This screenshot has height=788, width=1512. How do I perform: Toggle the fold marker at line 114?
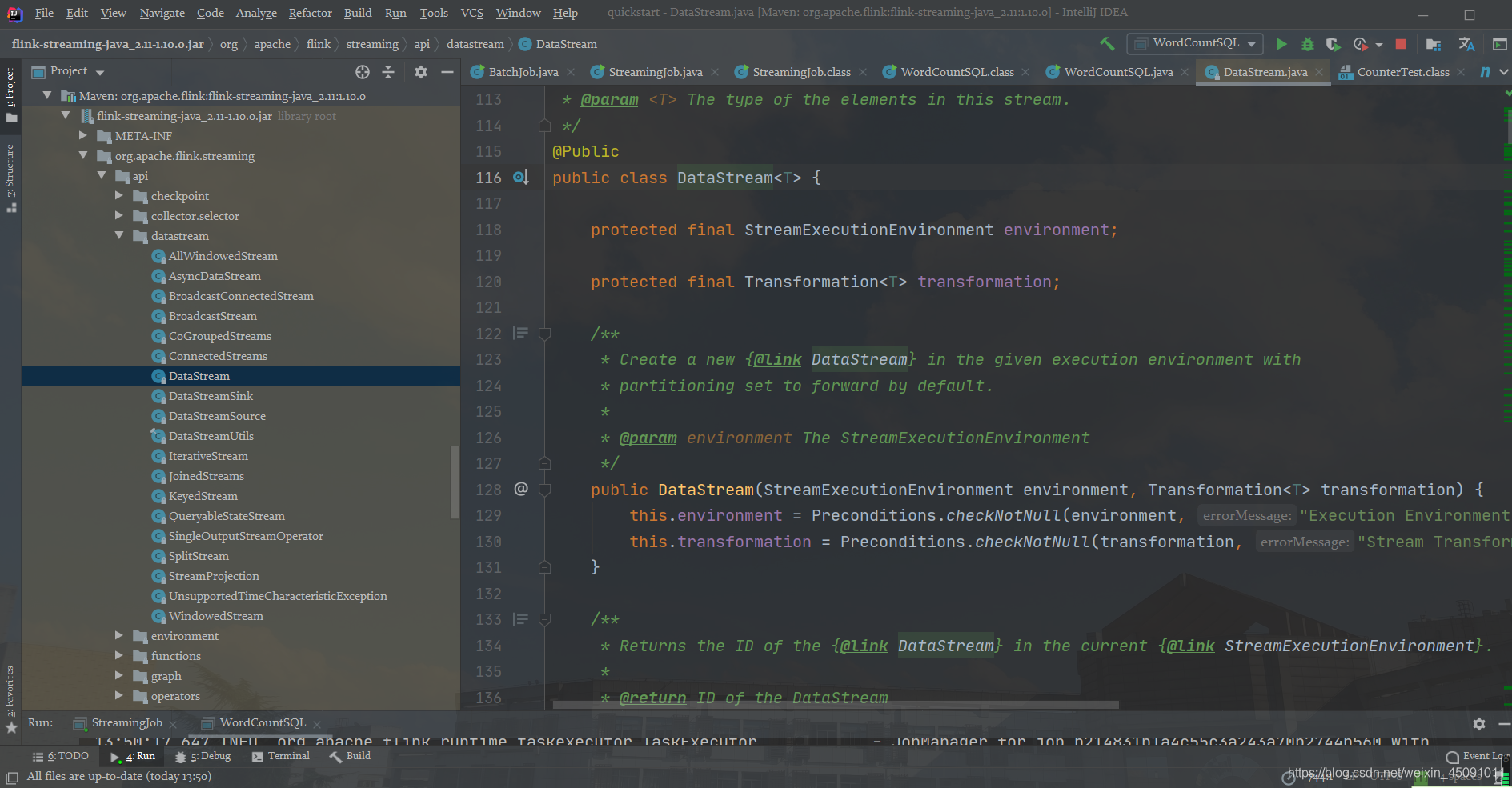click(x=544, y=126)
